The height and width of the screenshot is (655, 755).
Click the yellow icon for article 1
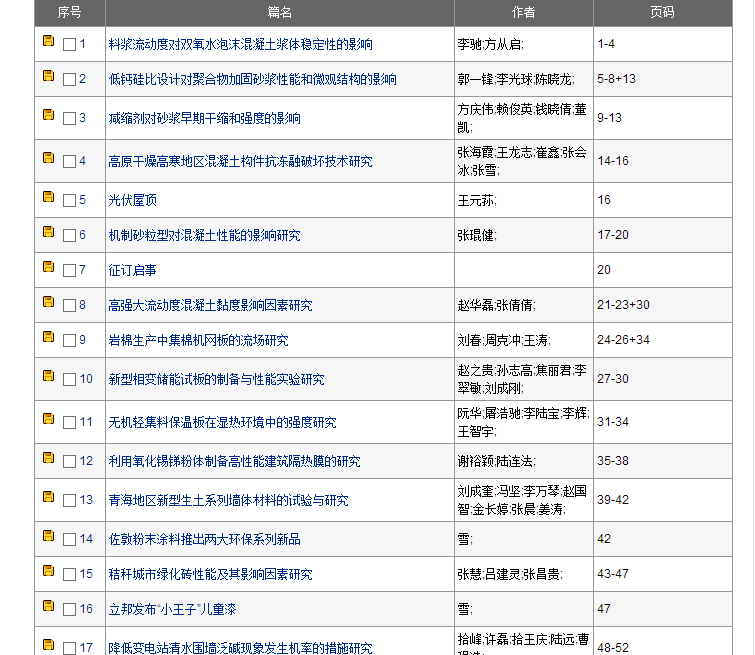pyautogui.click(x=48, y=42)
